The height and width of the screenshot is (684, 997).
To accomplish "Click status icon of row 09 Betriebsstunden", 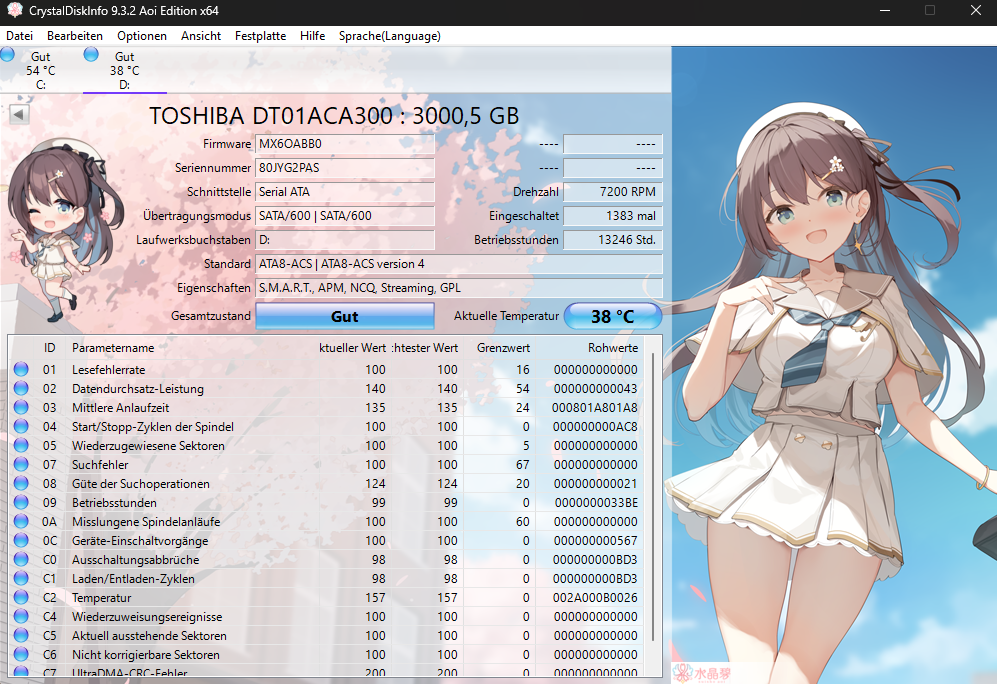I will click(21, 502).
